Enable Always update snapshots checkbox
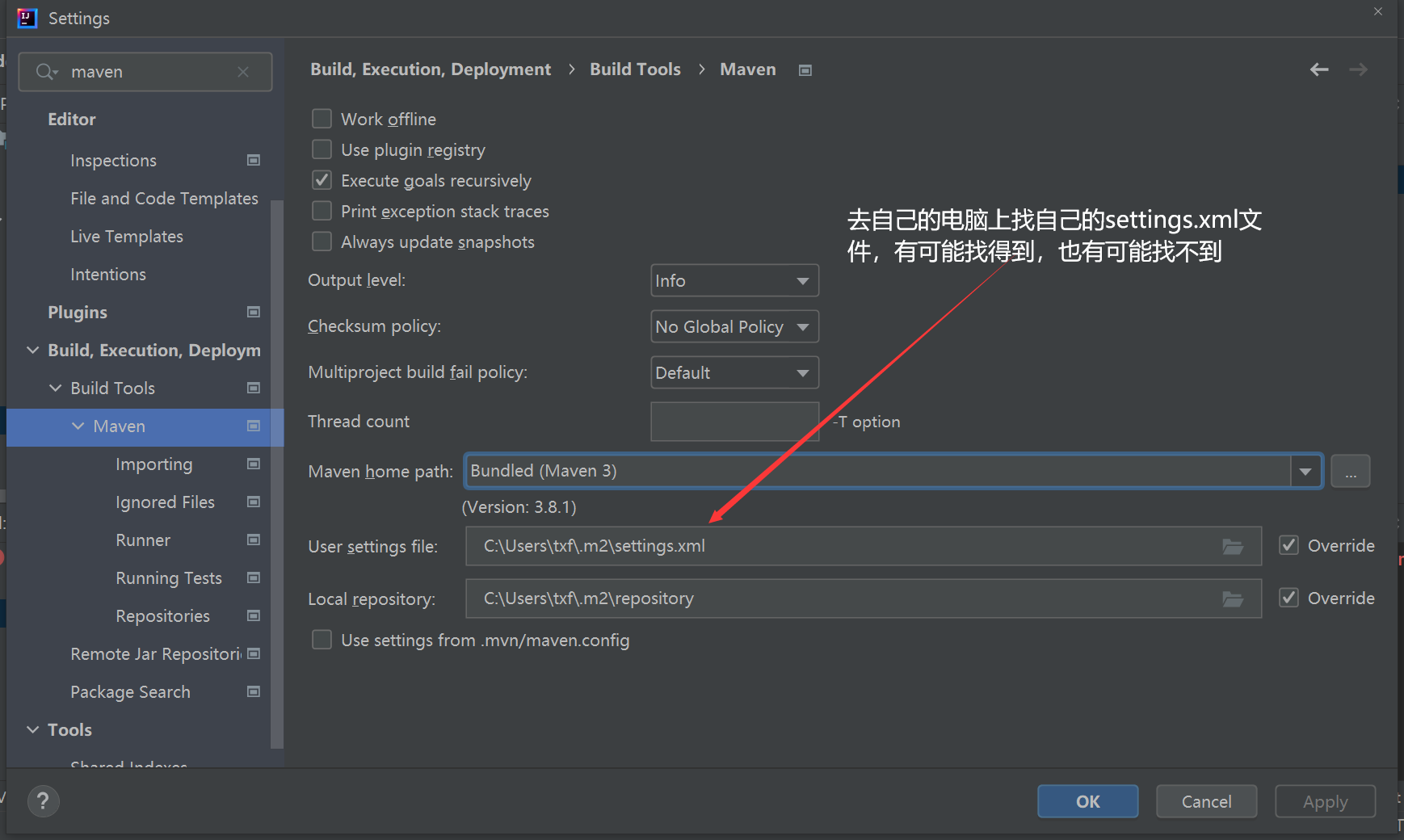Viewport: 1404px width, 840px height. tap(322, 241)
